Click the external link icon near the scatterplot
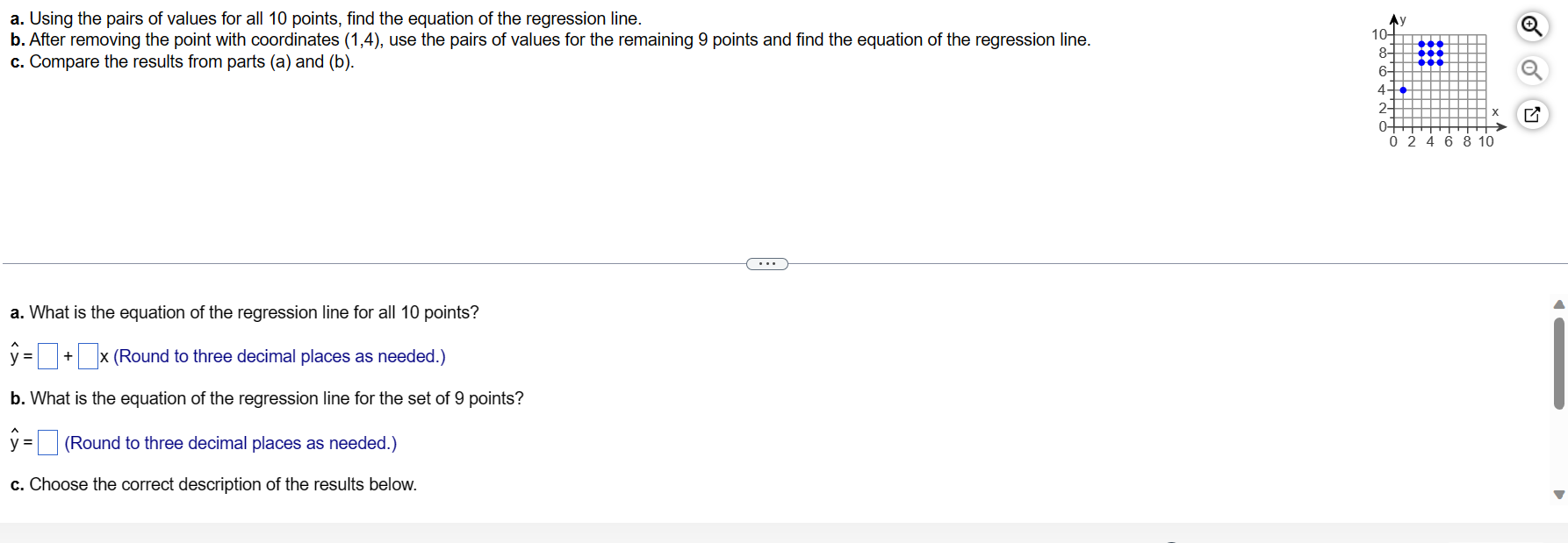This screenshot has height=543, width=1568. [x=1532, y=114]
